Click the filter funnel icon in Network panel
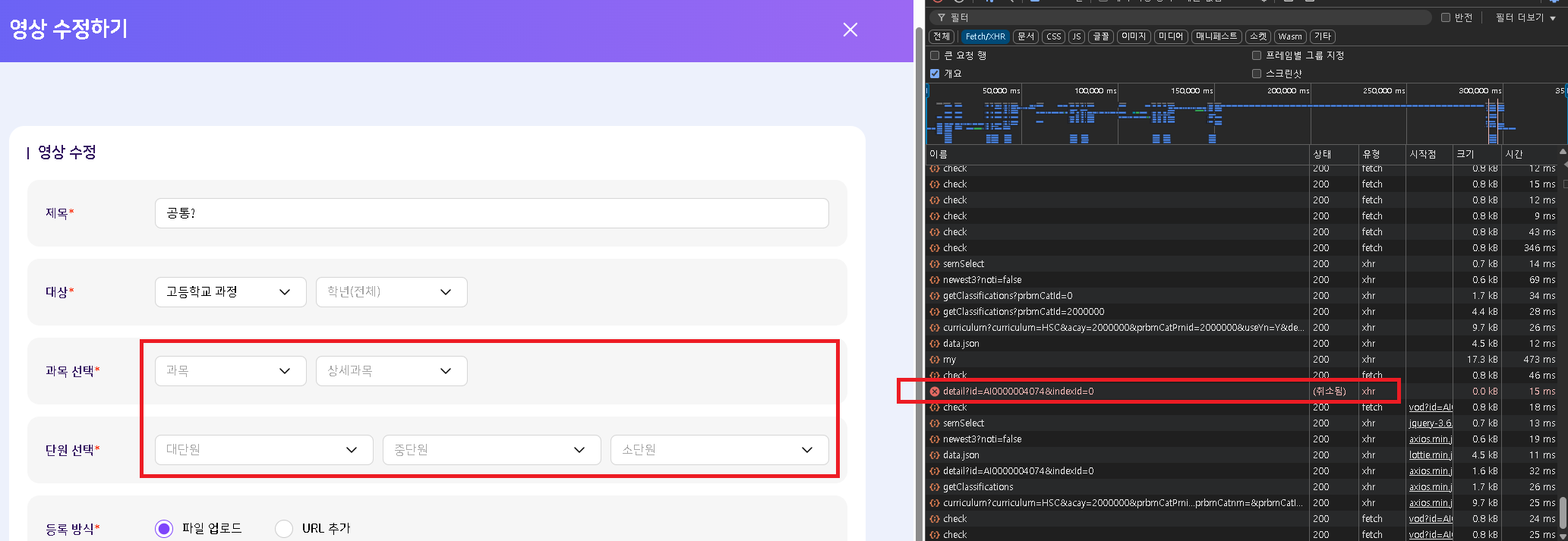 point(942,17)
